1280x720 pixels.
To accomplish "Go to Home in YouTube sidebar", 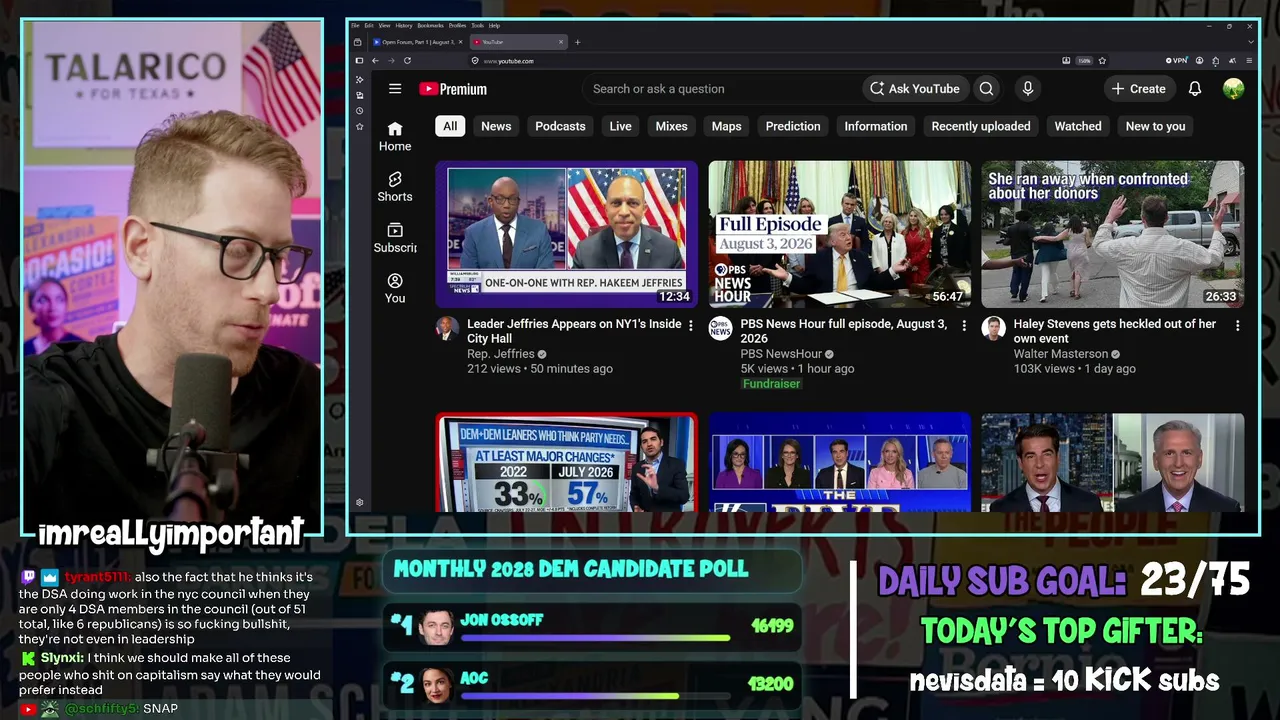I will tap(395, 136).
